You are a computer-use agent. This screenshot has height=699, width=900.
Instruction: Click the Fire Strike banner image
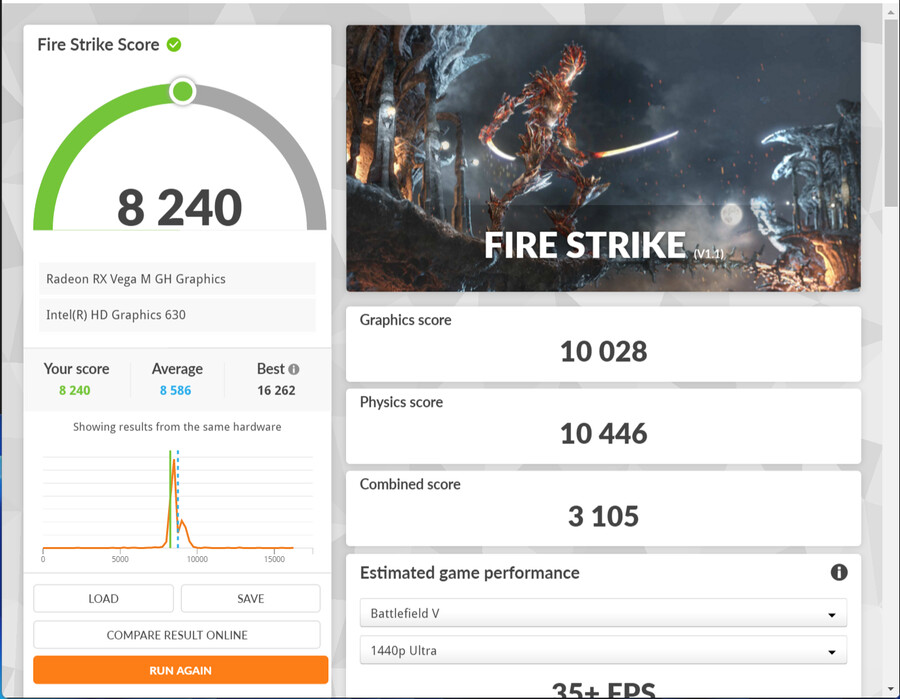point(603,157)
